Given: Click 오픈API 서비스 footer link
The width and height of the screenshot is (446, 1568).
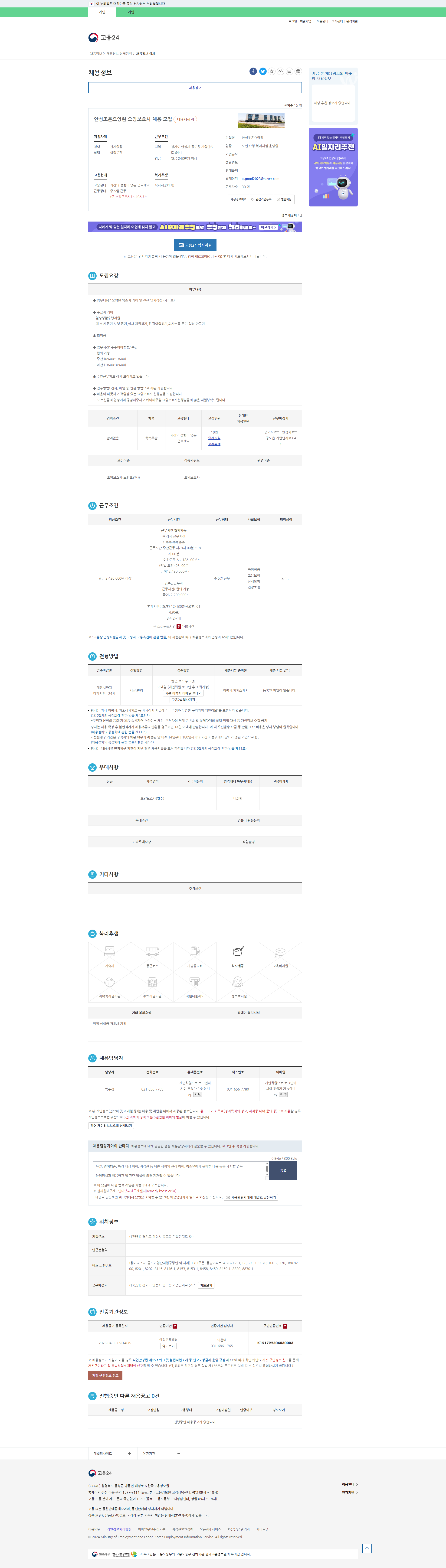Looking at the screenshot, I should [210, 1529].
